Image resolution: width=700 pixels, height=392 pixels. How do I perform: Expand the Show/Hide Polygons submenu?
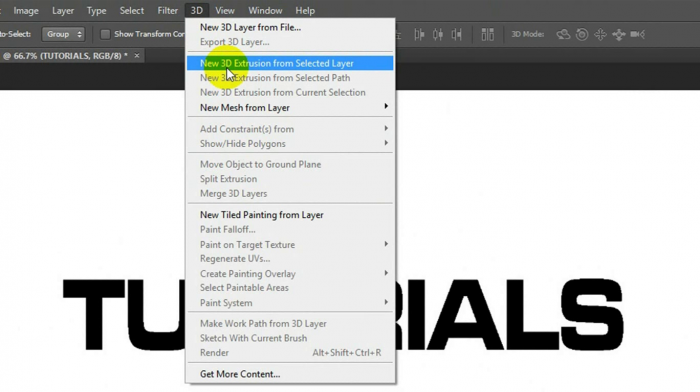(290, 144)
